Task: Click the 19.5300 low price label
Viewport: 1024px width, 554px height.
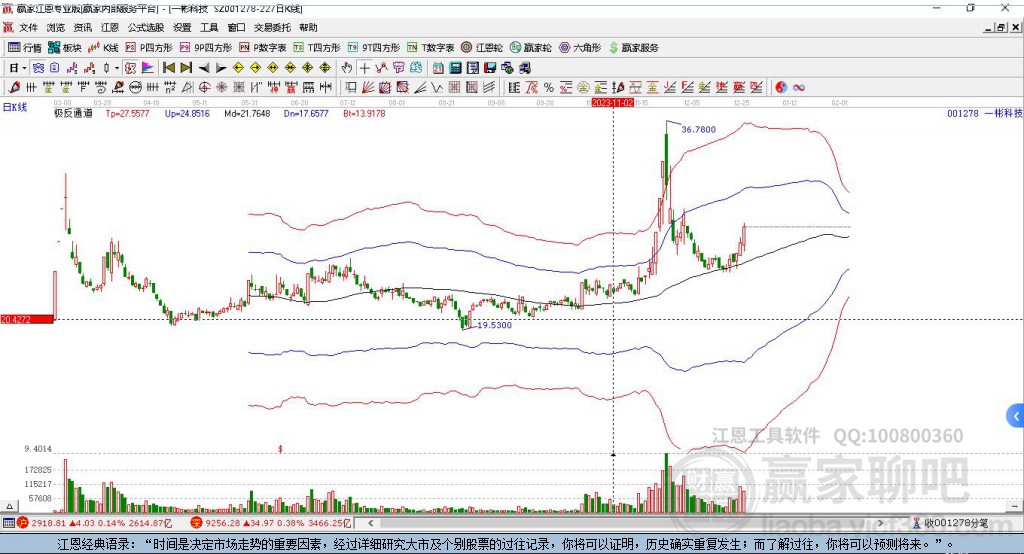Action: [494, 325]
